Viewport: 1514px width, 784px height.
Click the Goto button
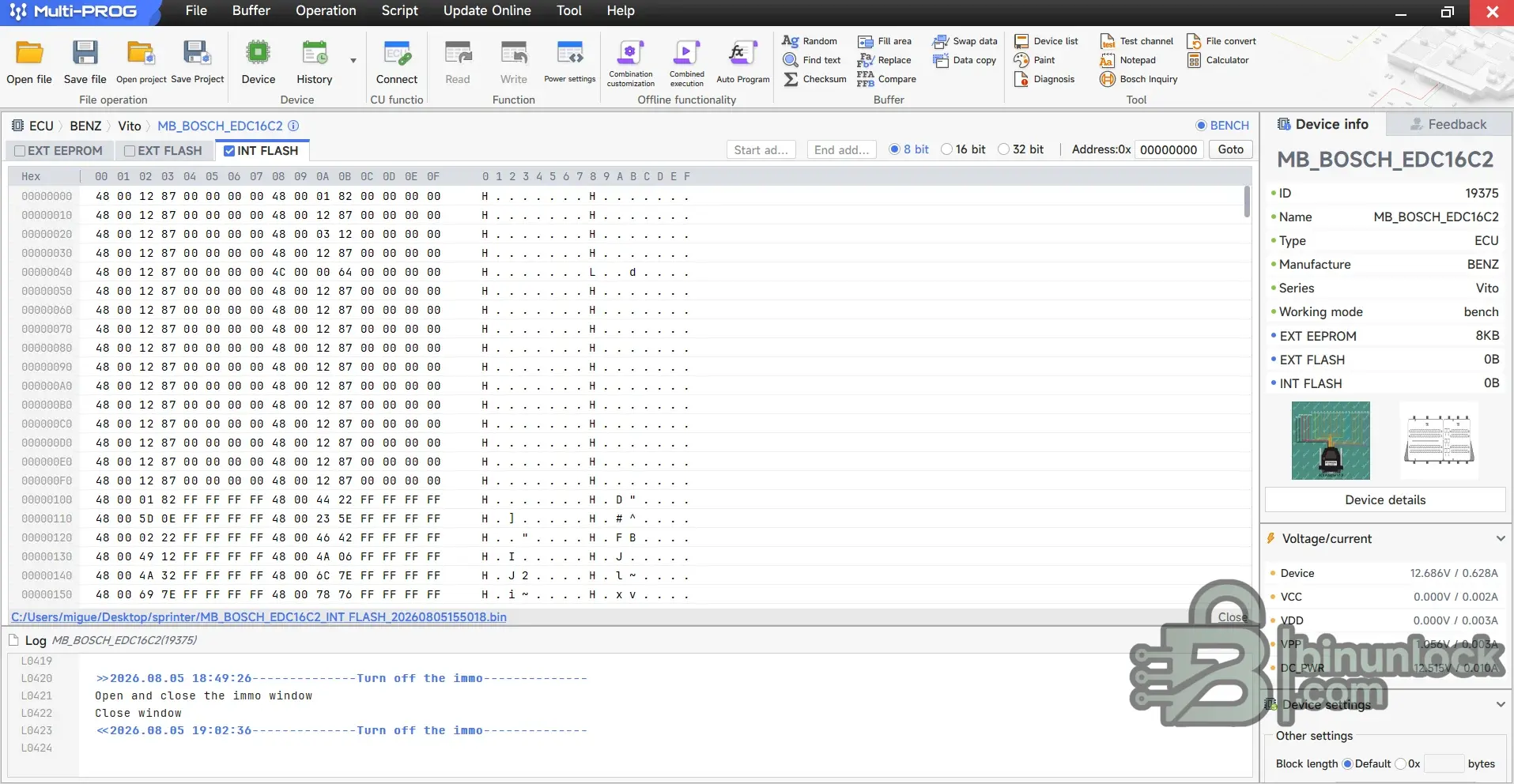1230,149
